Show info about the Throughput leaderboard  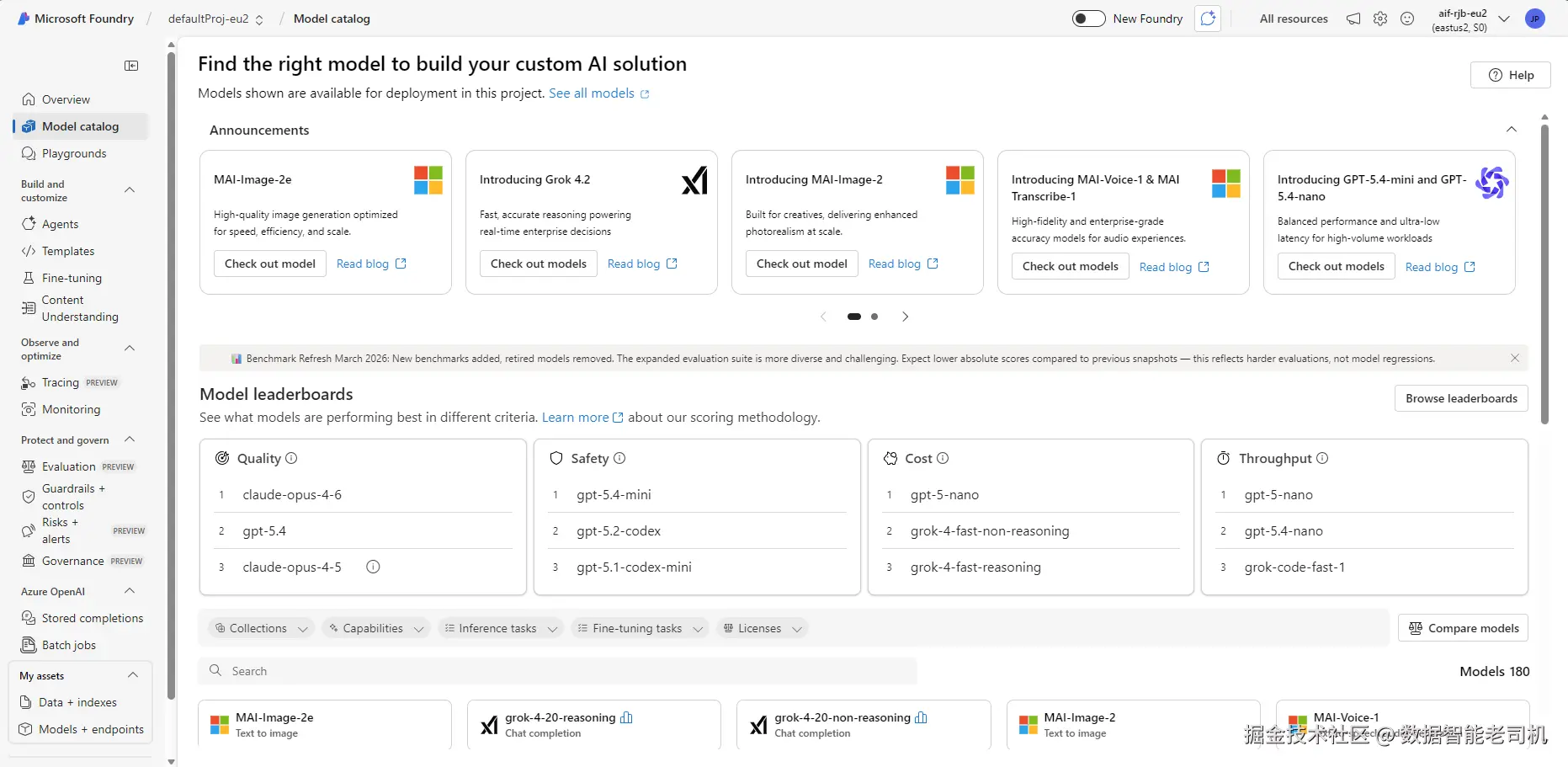(x=1322, y=458)
